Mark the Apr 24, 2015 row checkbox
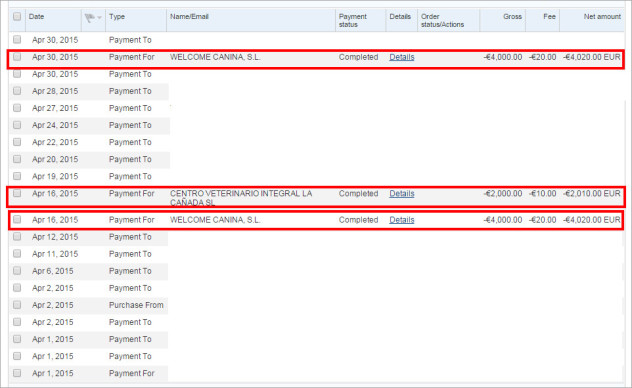 pos(17,125)
